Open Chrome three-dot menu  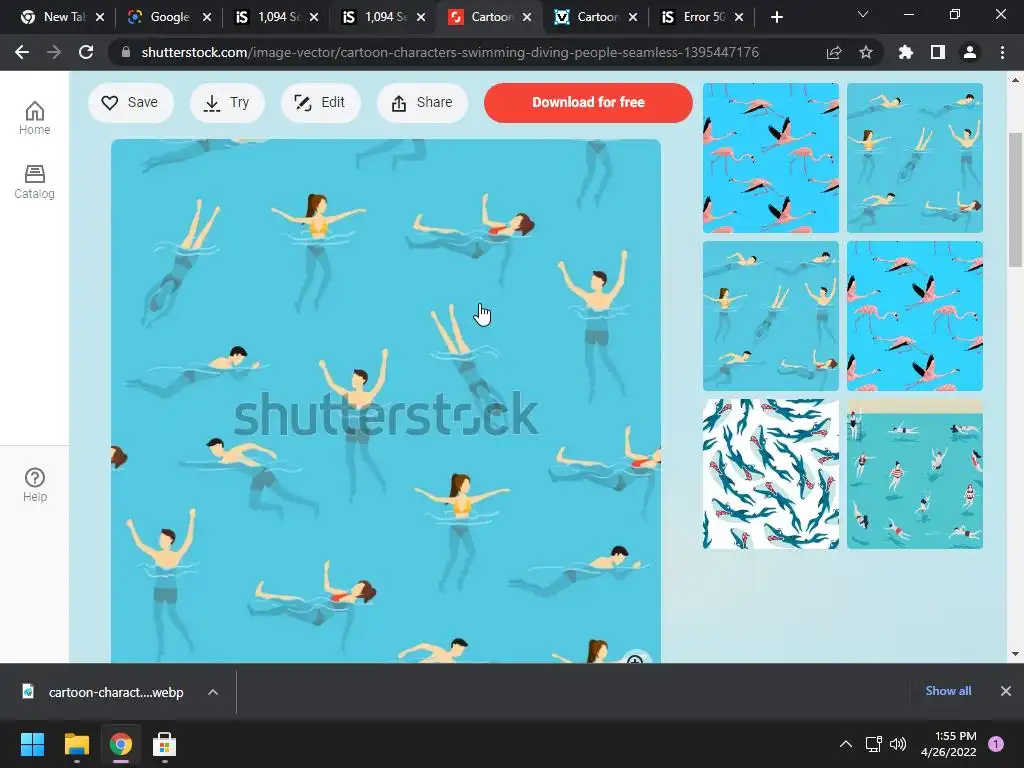[1002, 52]
